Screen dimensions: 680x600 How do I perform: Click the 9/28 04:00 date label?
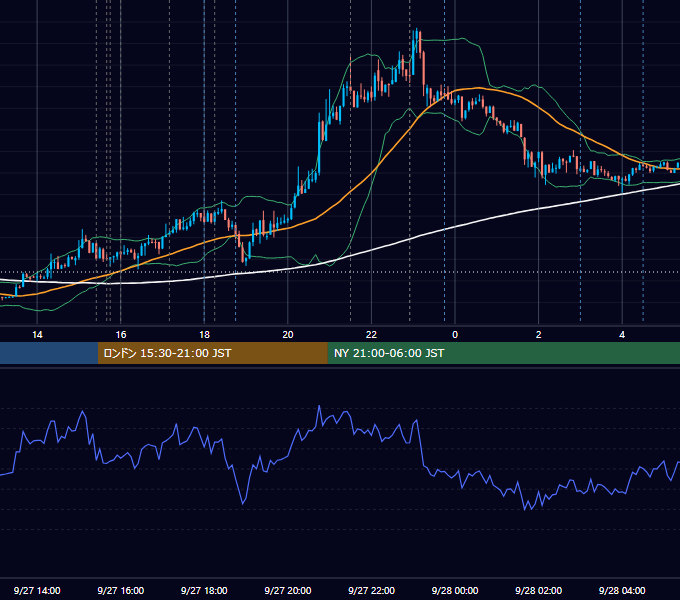(622, 591)
